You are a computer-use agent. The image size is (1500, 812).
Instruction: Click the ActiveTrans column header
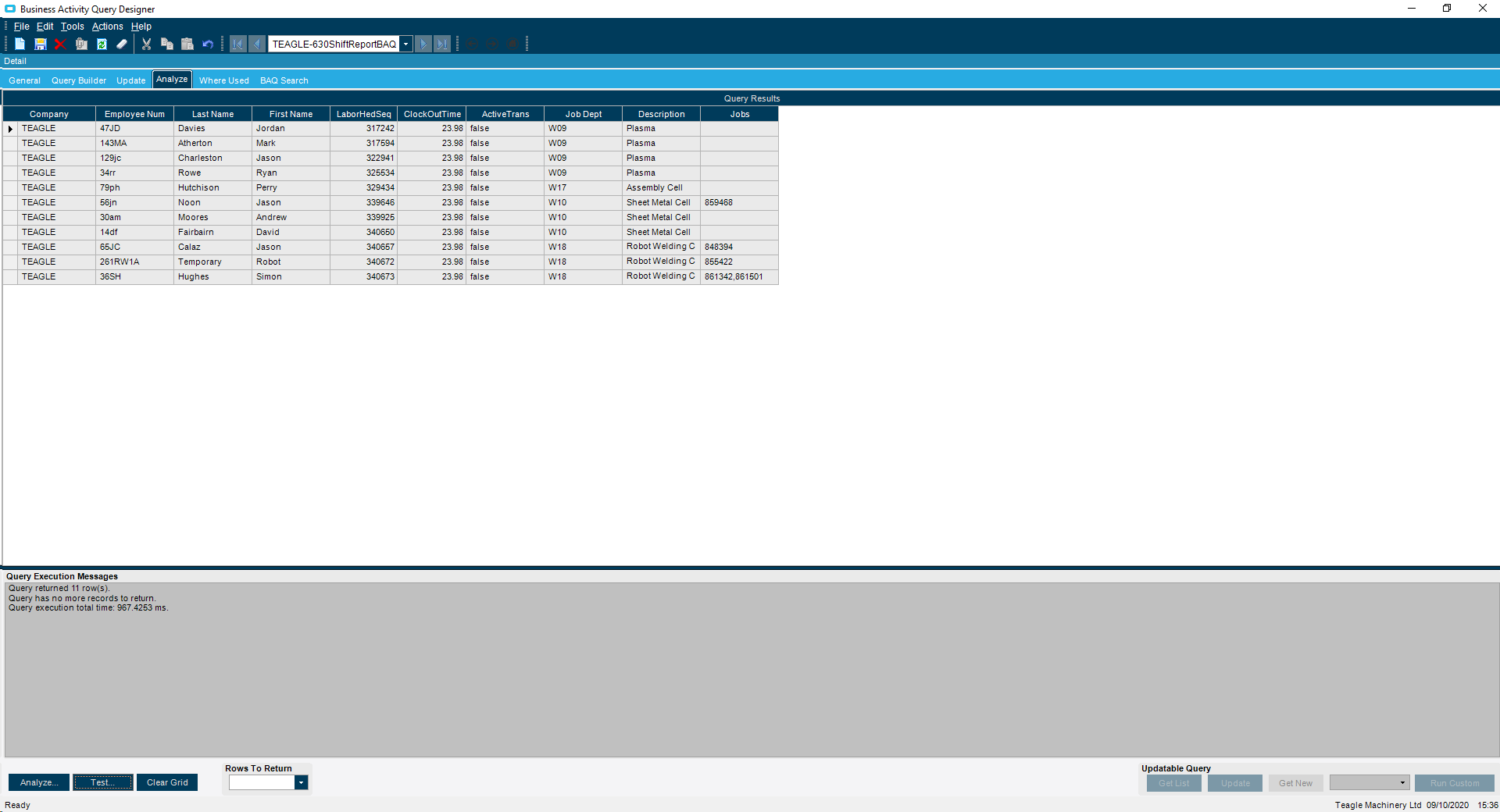pos(505,114)
